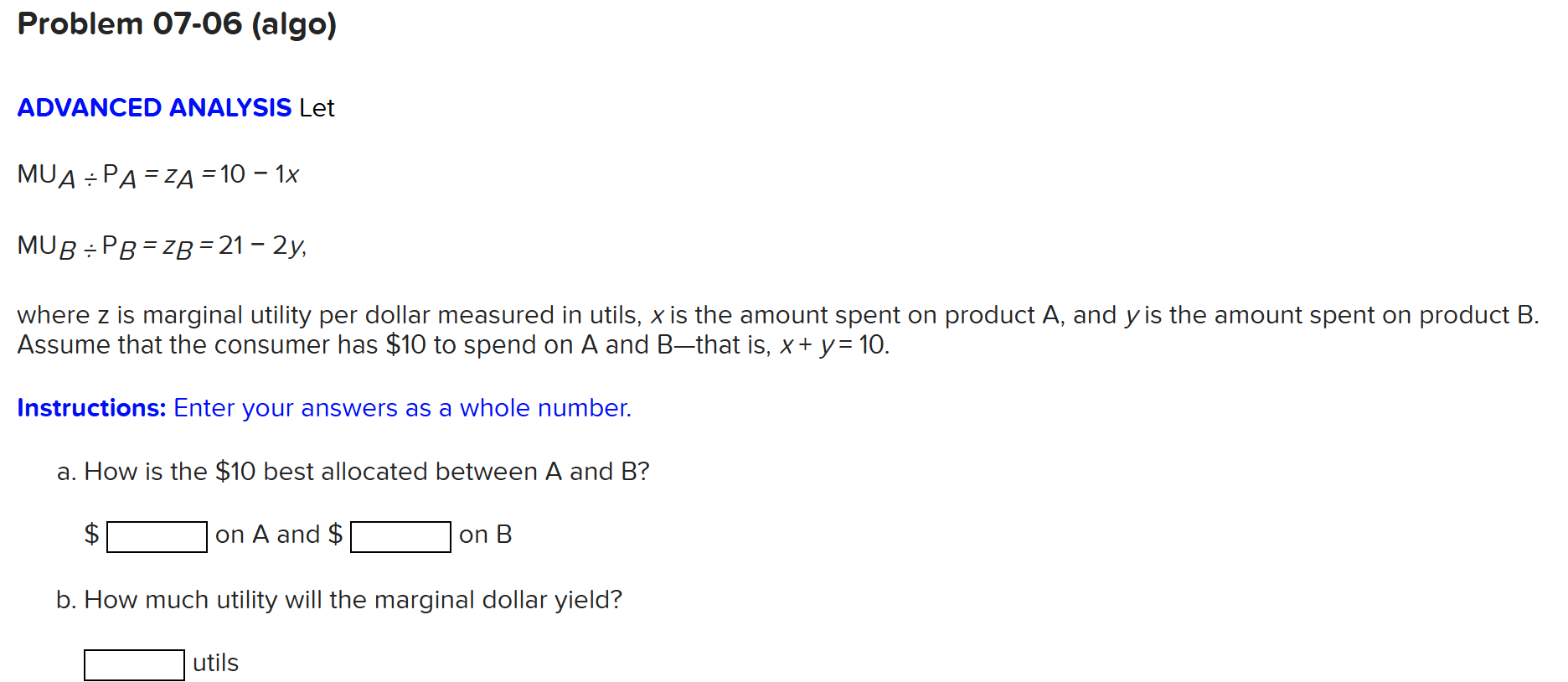Select the equation for MU B
Screen dimensions: 1568x682
(162, 245)
